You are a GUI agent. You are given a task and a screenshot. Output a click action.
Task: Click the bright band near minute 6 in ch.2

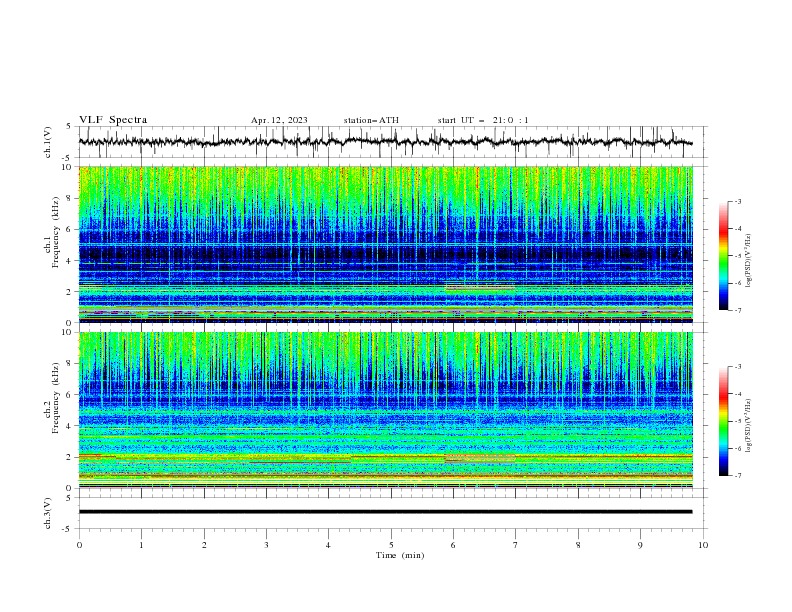tap(480, 458)
